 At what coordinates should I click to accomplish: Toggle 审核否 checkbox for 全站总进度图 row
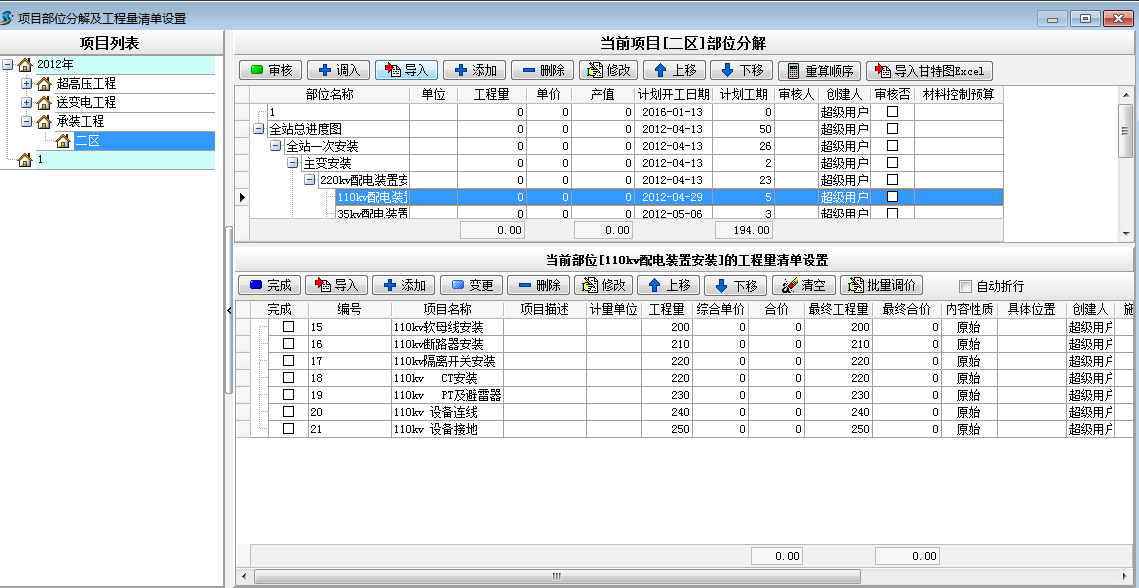[893, 129]
